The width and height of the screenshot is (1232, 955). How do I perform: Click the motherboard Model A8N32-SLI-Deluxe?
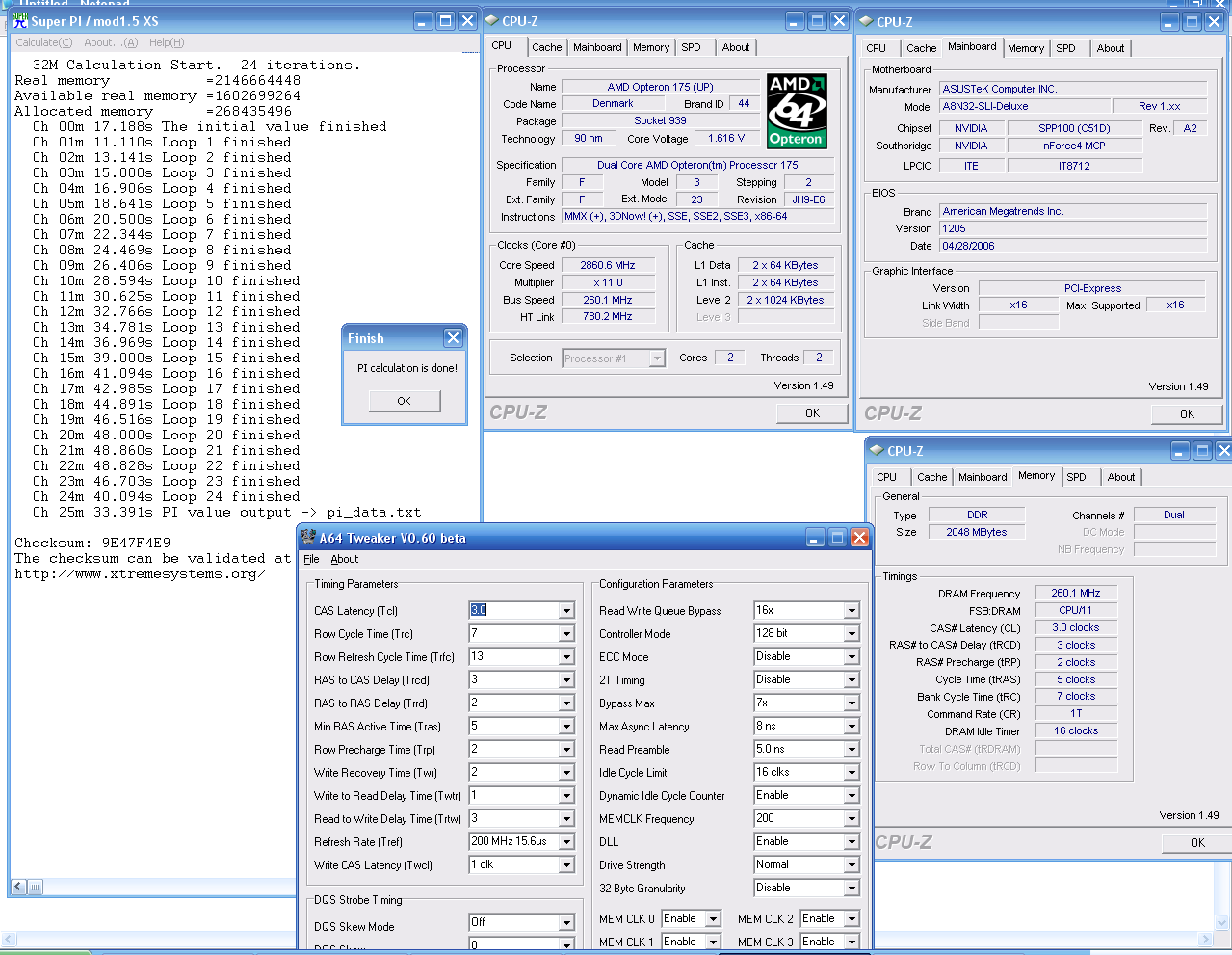coord(1024,106)
